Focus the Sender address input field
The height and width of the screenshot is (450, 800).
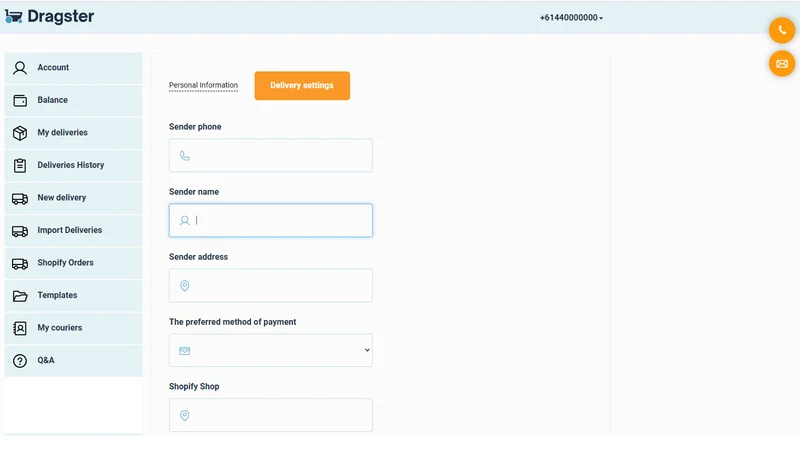270,285
